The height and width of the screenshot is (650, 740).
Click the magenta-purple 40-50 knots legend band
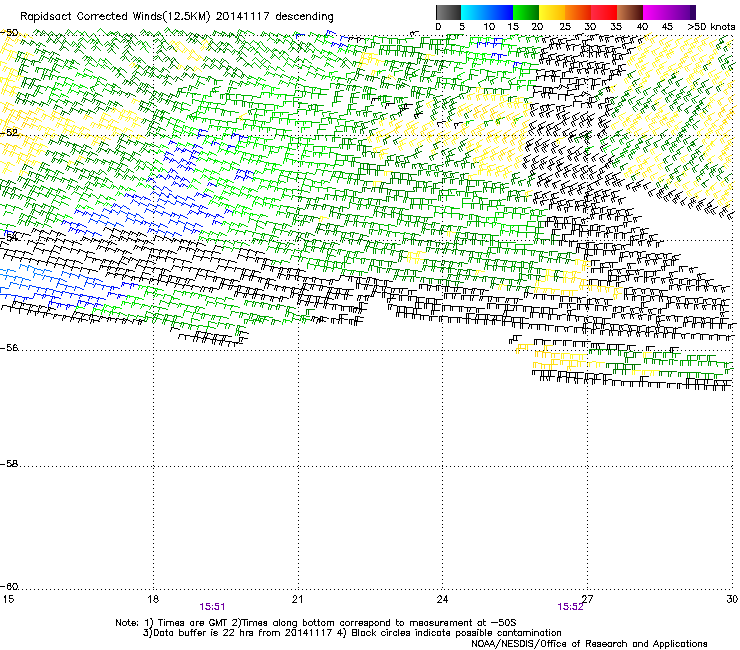coord(669,12)
